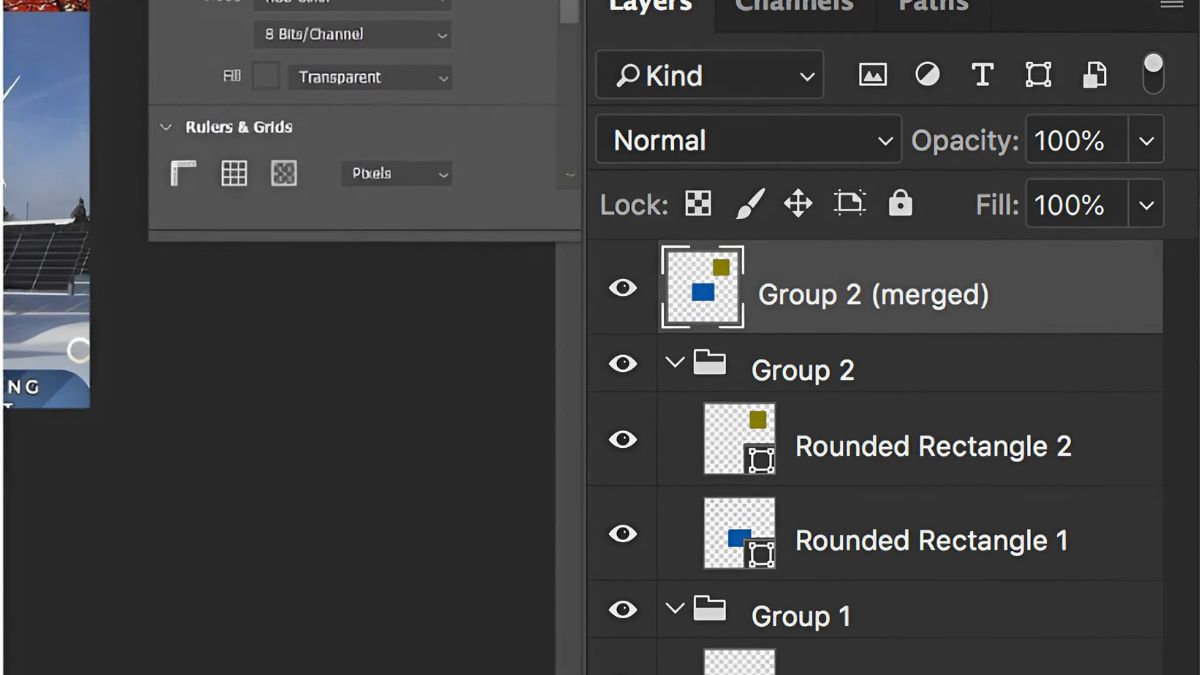Collapse the Group 2 folder
1200x675 pixels.
click(x=675, y=362)
